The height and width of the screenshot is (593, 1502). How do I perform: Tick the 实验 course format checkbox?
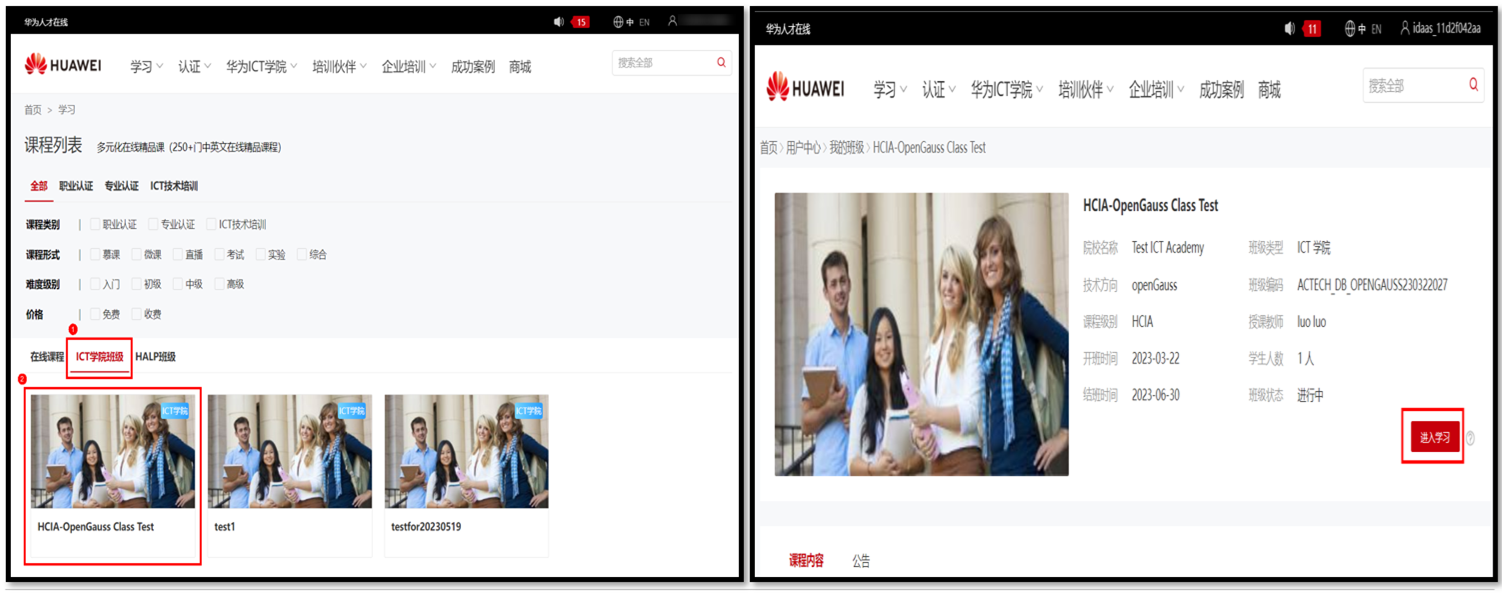pos(261,255)
